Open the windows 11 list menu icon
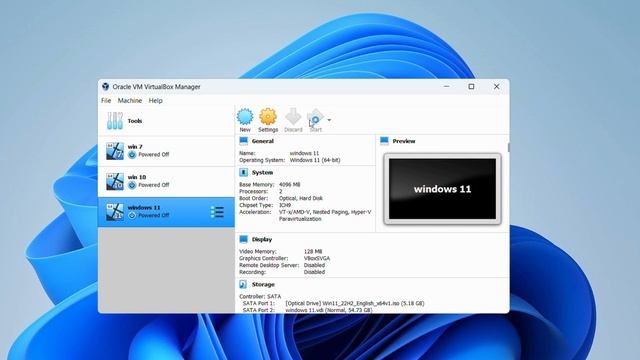 coord(217,212)
